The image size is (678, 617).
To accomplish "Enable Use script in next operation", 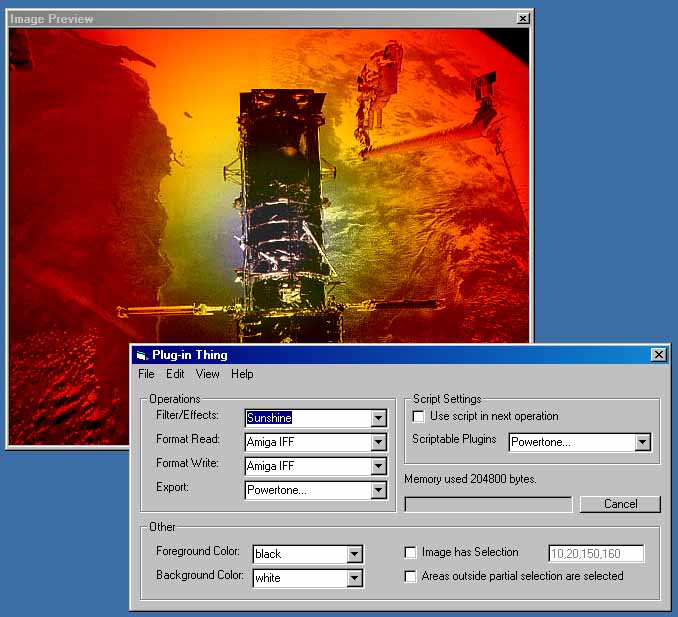I will (418, 416).
